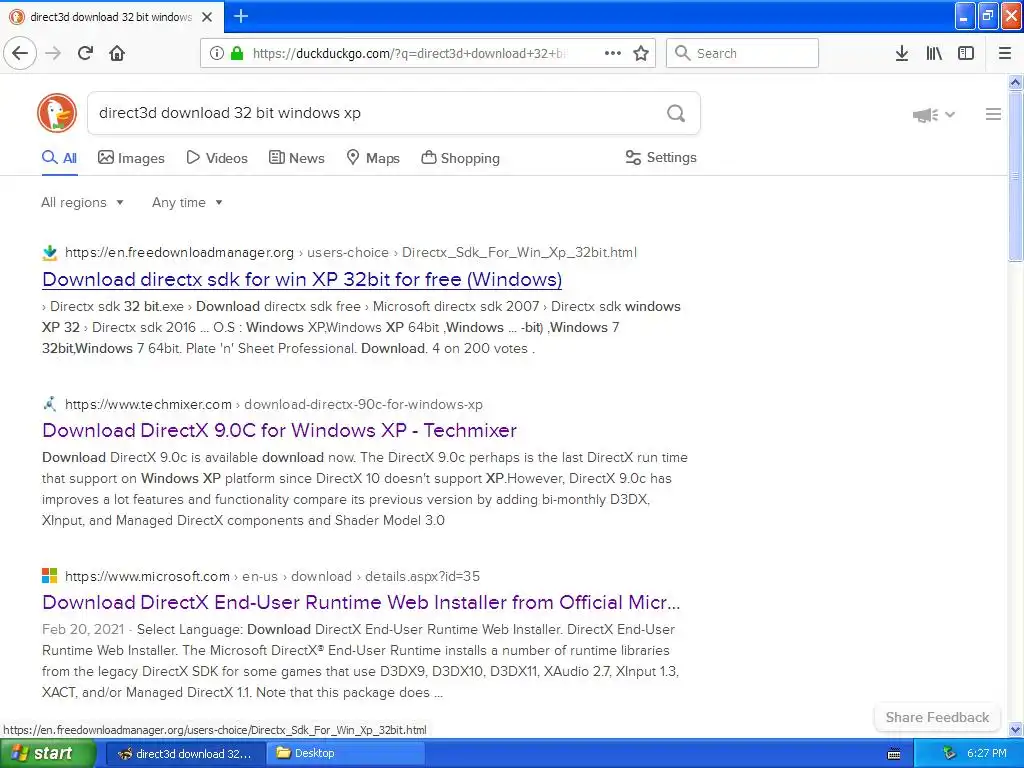Switch to the Desktop taskbar window
The width and height of the screenshot is (1024, 768).
click(346, 753)
